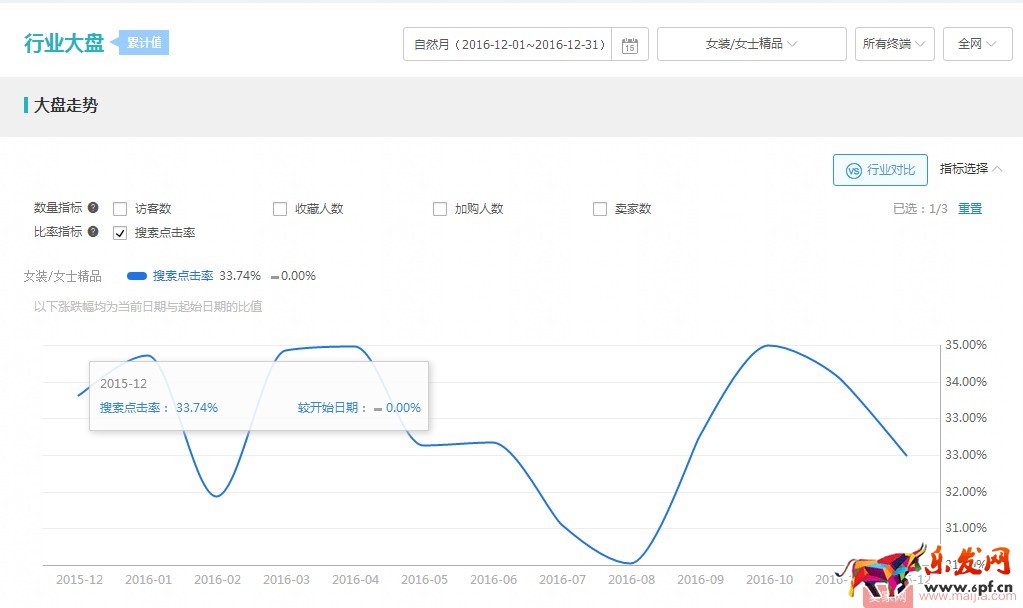Click help icon next to 比率指标
The height and width of the screenshot is (608, 1023).
(93, 232)
